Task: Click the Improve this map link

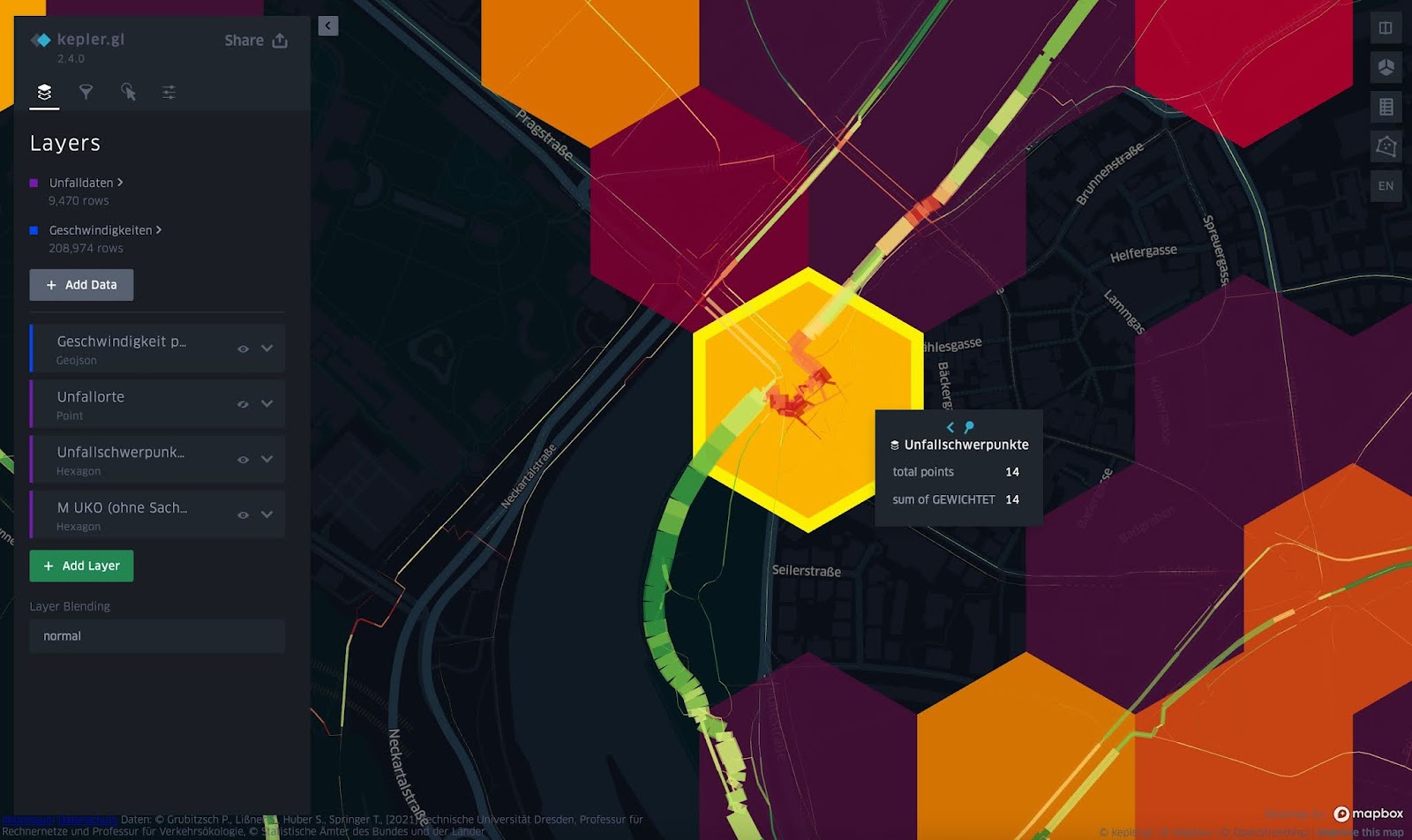Action: pyautogui.click(x=1360, y=832)
